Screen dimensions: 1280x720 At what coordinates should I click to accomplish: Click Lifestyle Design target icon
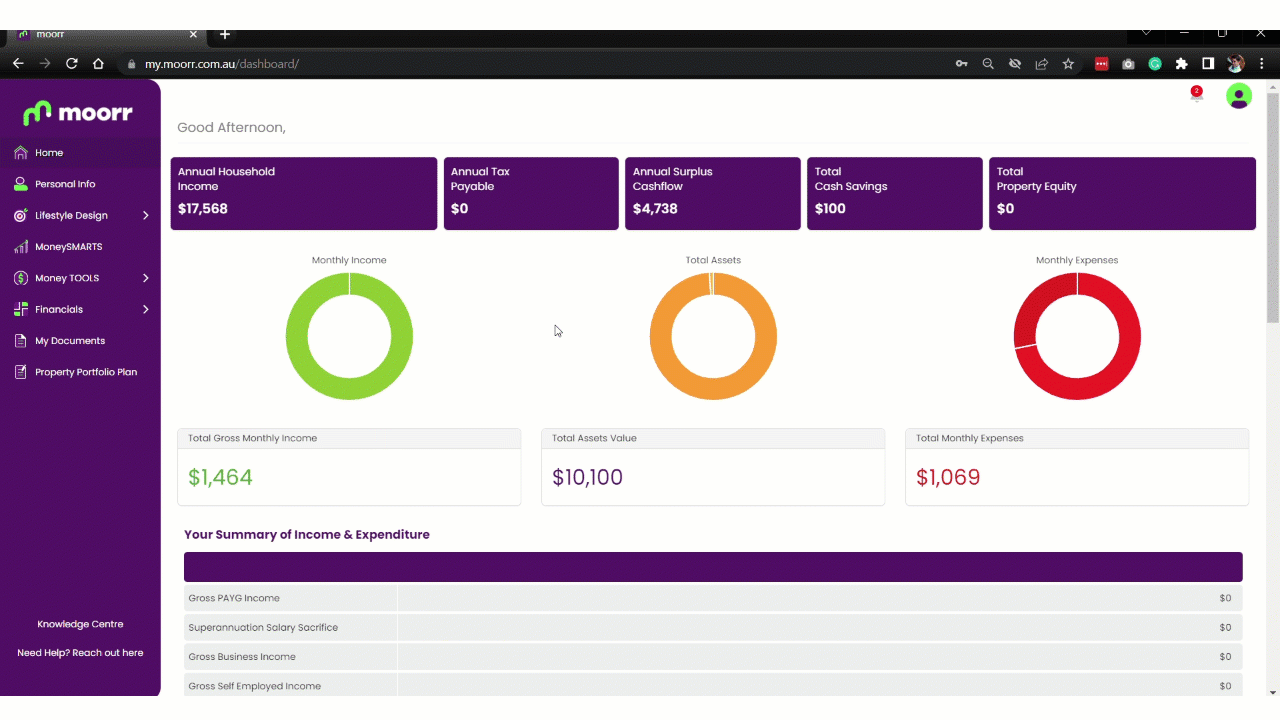(x=21, y=215)
